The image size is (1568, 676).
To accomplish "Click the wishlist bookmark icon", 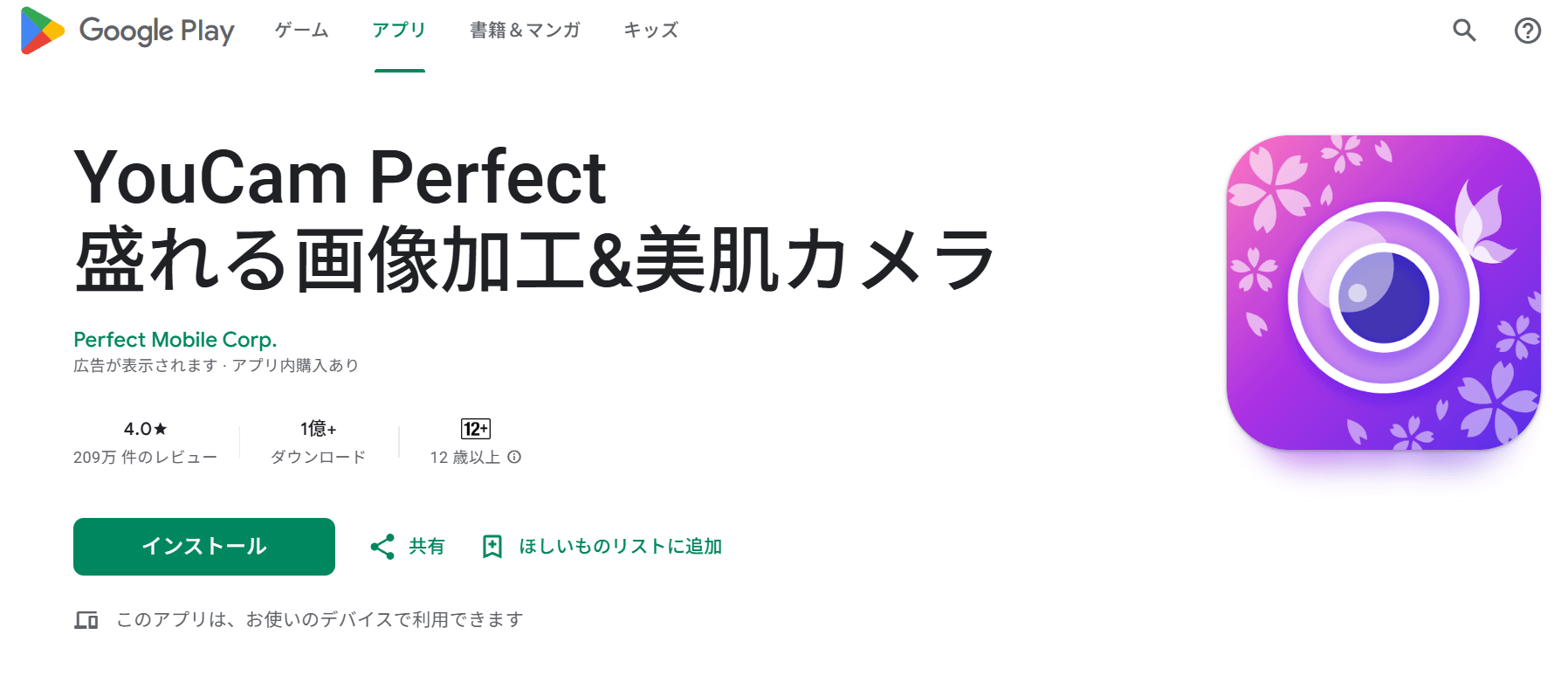I will pos(492,547).
